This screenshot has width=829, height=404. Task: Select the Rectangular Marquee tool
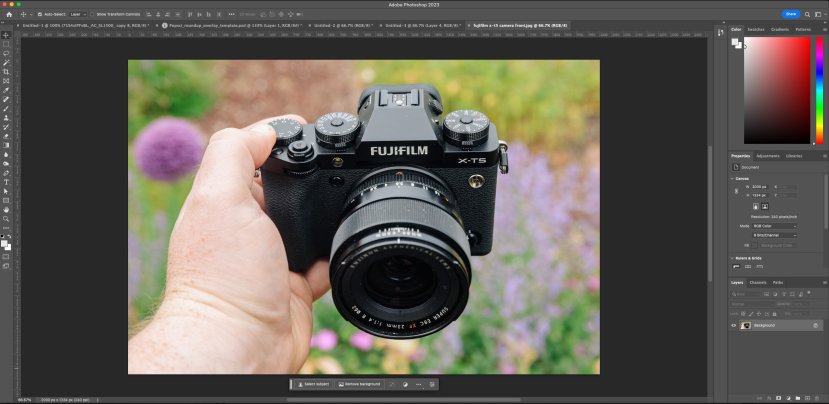6,44
